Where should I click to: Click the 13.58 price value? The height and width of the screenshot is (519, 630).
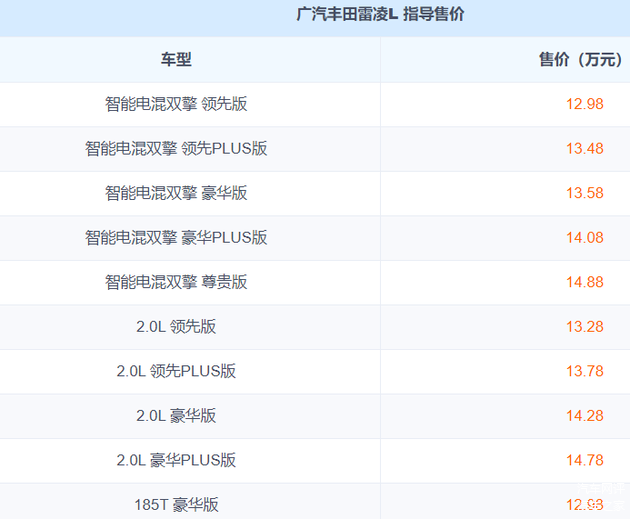(584, 193)
